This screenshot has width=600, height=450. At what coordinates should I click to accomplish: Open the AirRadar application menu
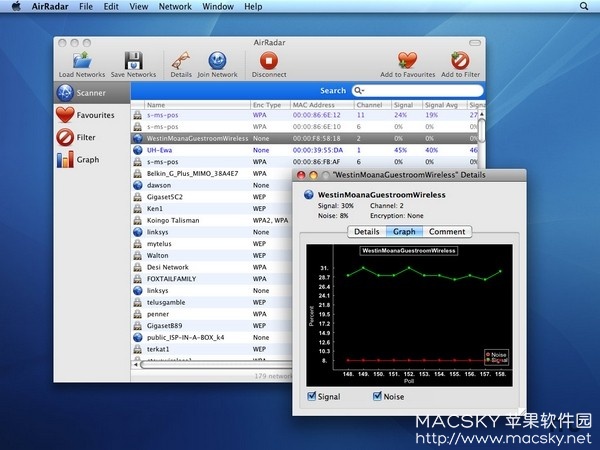(x=50, y=6)
